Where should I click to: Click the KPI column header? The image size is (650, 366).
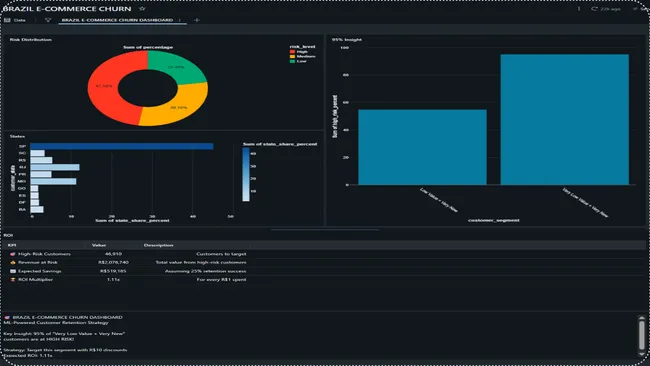coord(12,245)
